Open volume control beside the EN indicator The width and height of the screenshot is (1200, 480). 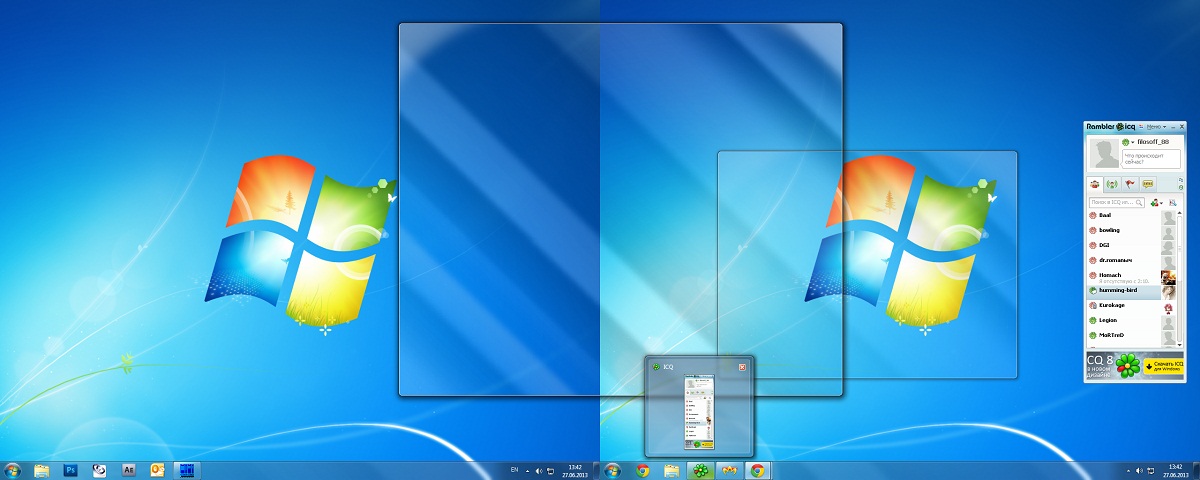[538, 471]
